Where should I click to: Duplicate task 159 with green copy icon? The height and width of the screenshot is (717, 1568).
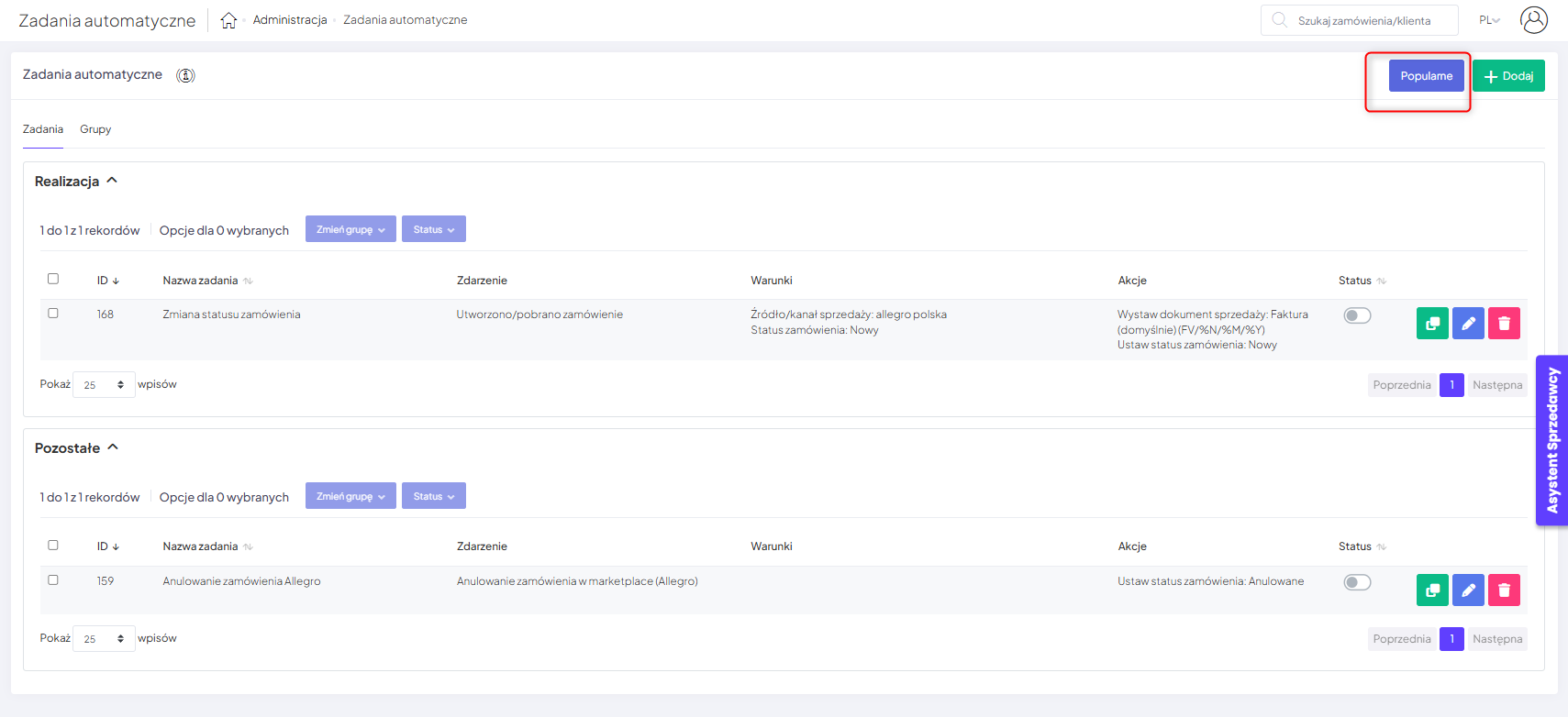pyautogui.click(x=1431, y=590)
